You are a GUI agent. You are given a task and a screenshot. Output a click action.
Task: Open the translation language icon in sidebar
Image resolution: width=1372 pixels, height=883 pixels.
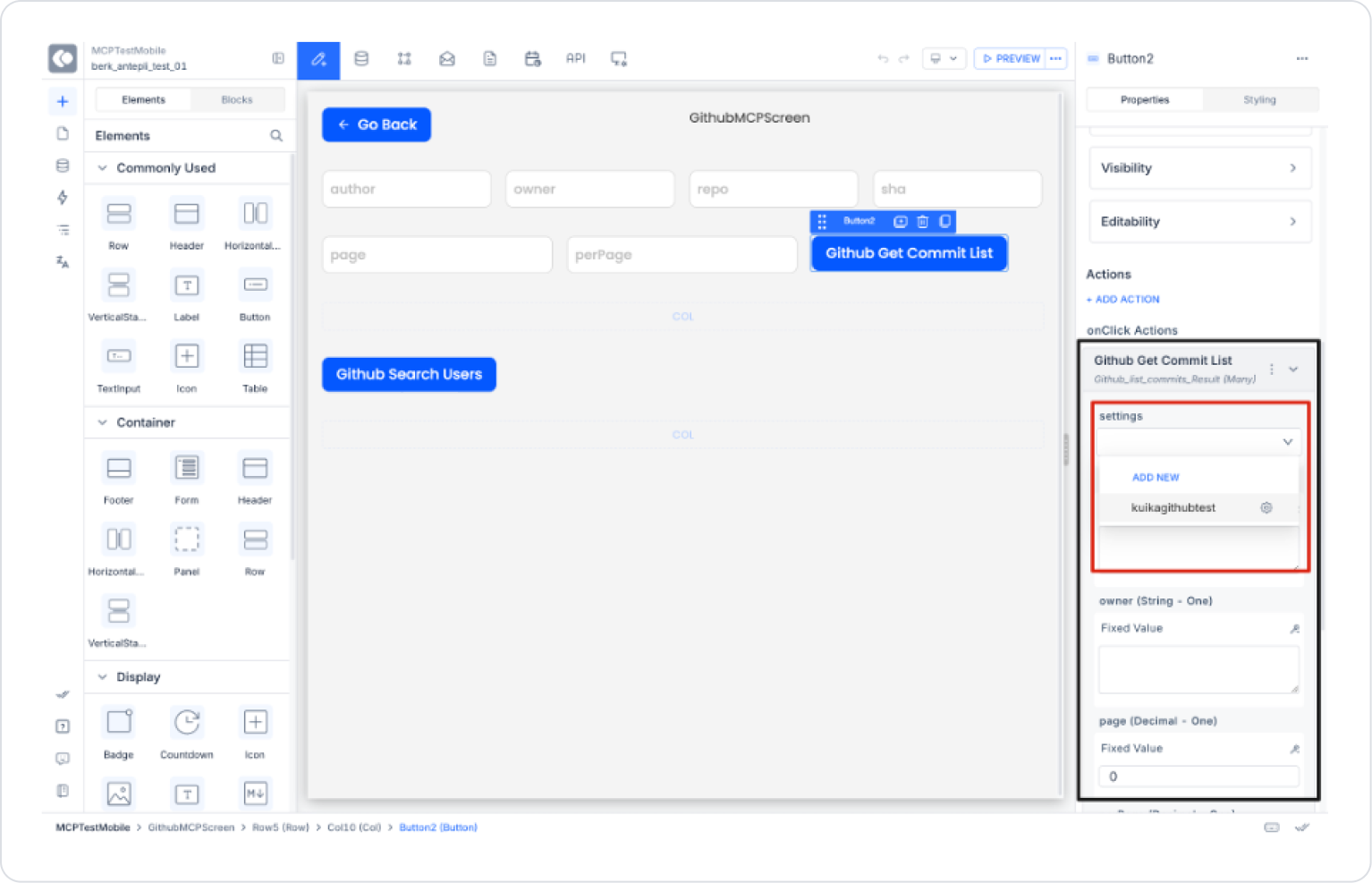[63, 262]
